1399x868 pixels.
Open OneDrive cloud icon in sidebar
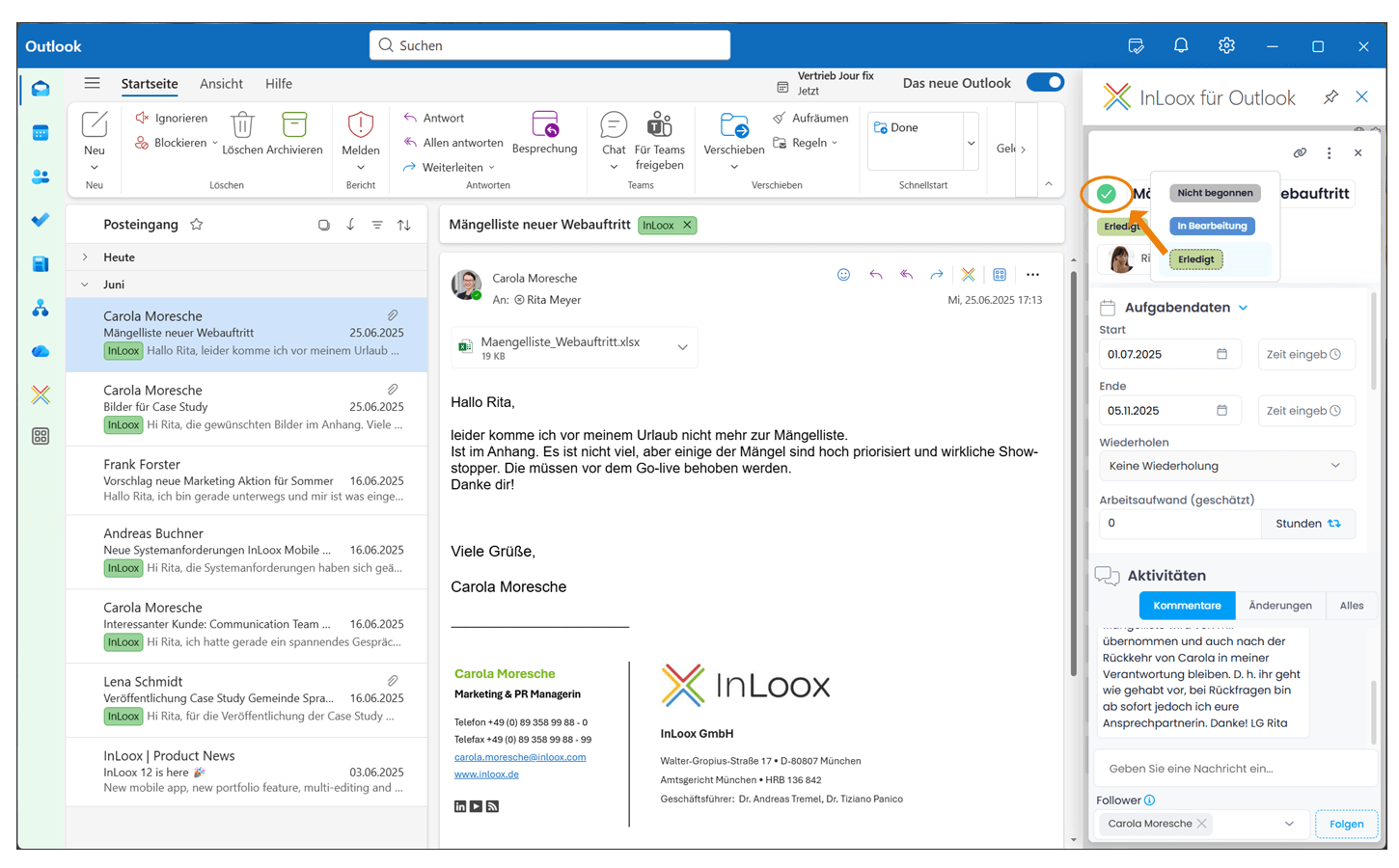point(41,351)
